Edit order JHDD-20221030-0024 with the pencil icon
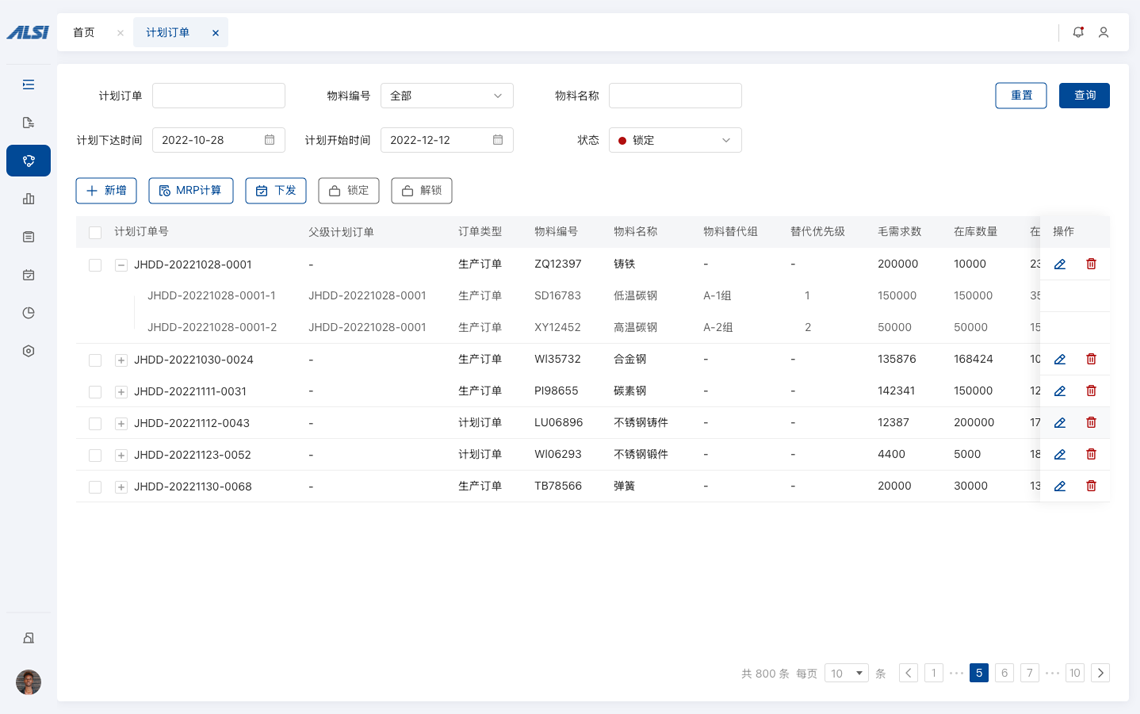 tap(1060, 359)
